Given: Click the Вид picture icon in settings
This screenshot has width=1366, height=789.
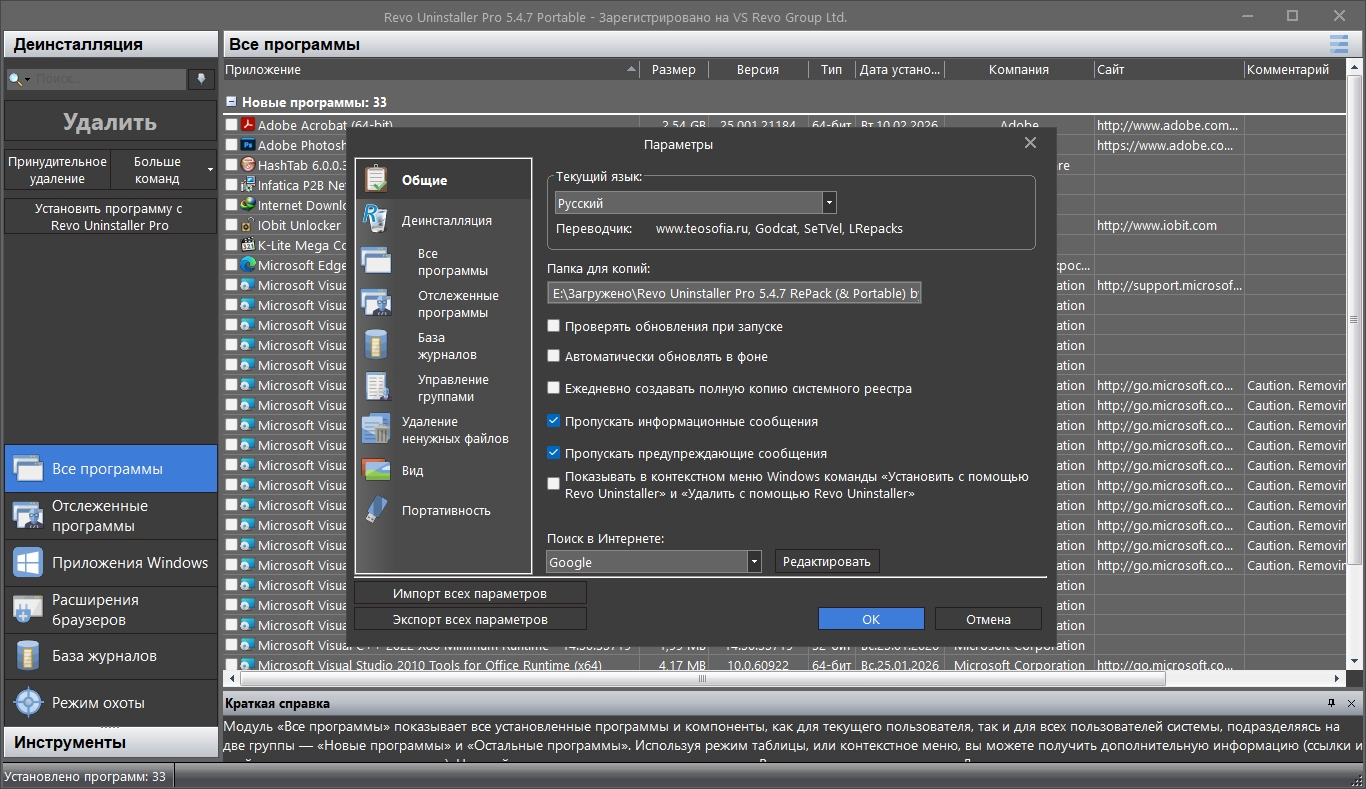Looking at the screenshot, I should point(376,470).
